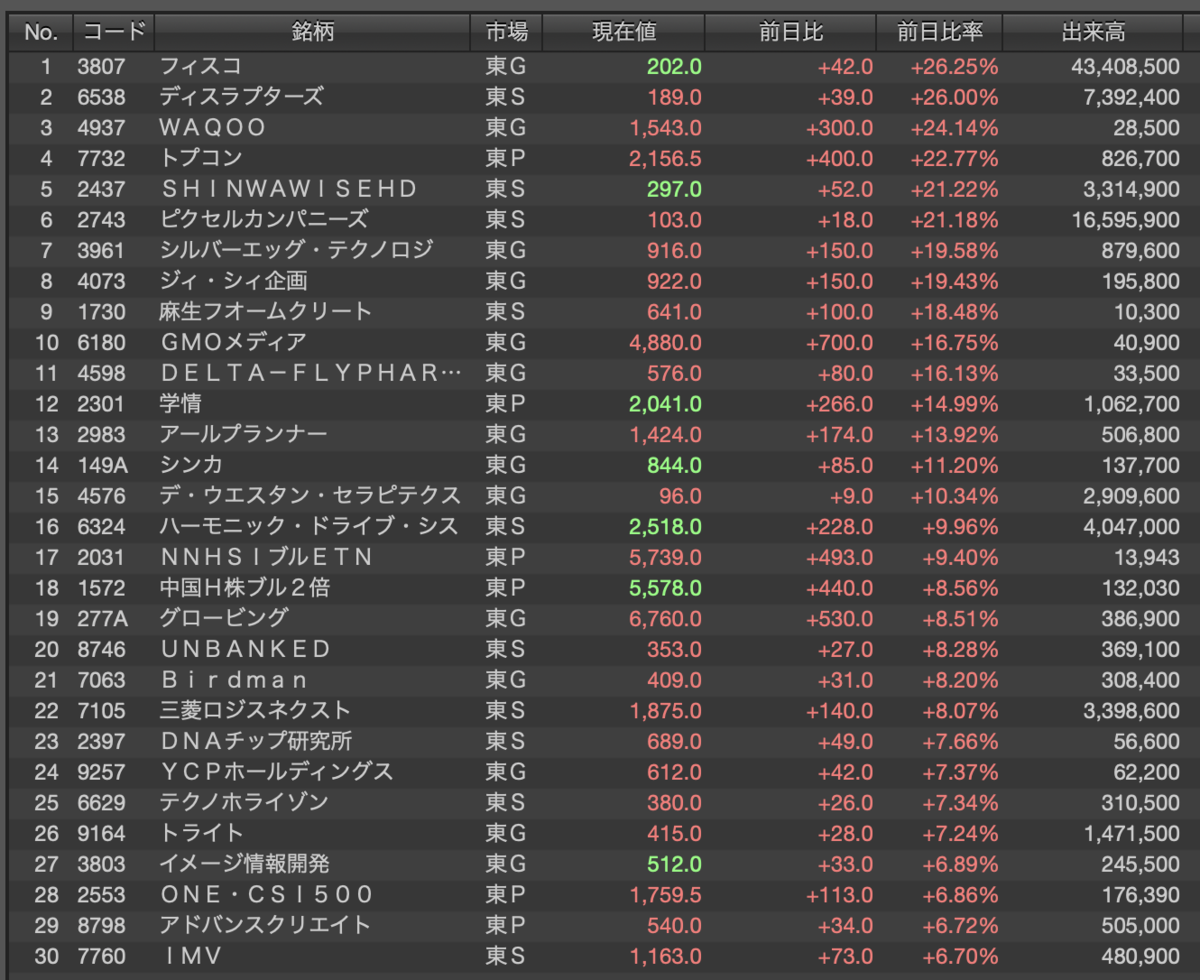Image resolution: width=1200 pixels, height=980 pixels.
Task: Click current price 4,880.0
Action: click(x=666, y=342)
